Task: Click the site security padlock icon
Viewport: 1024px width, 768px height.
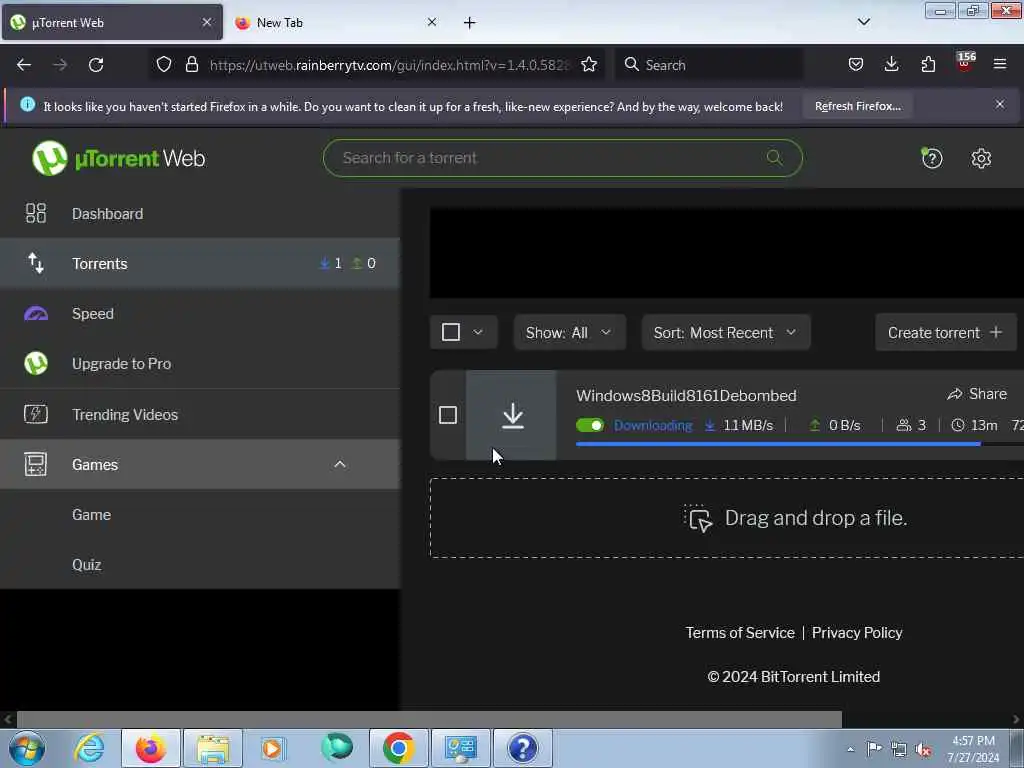Action: 191,65
